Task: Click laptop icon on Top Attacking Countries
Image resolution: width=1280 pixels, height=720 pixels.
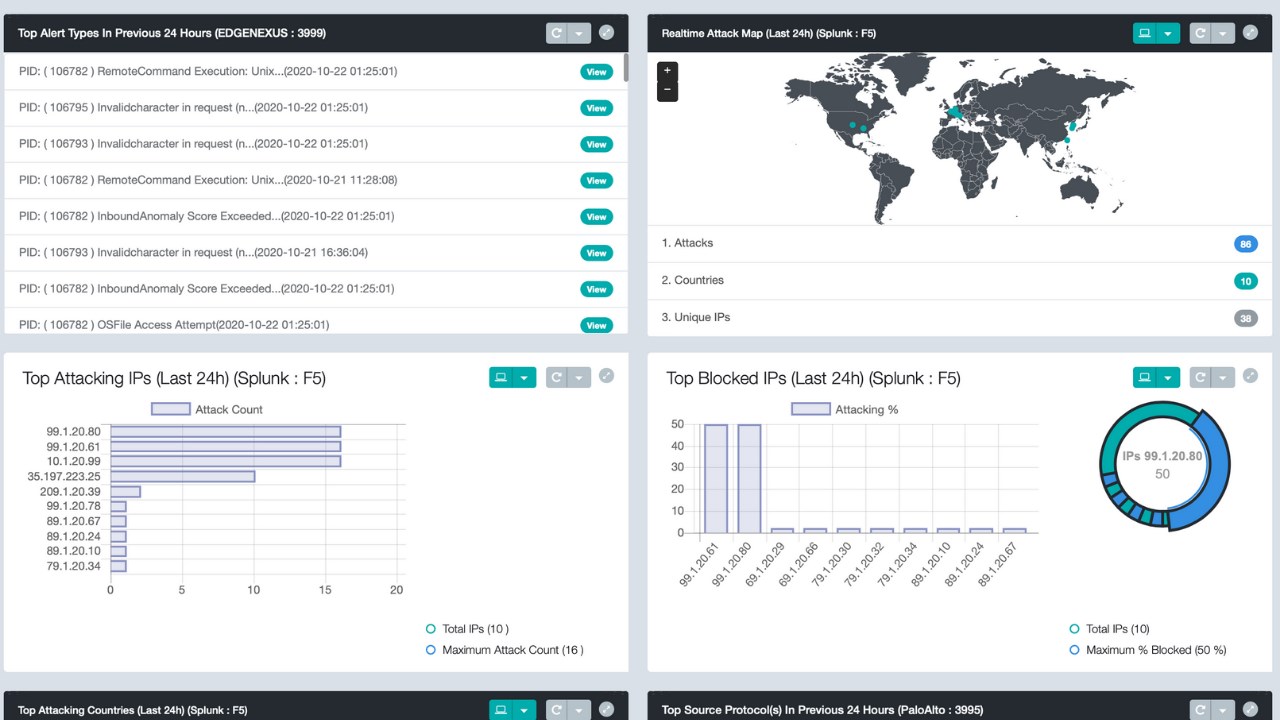Action: click(500, 710)
